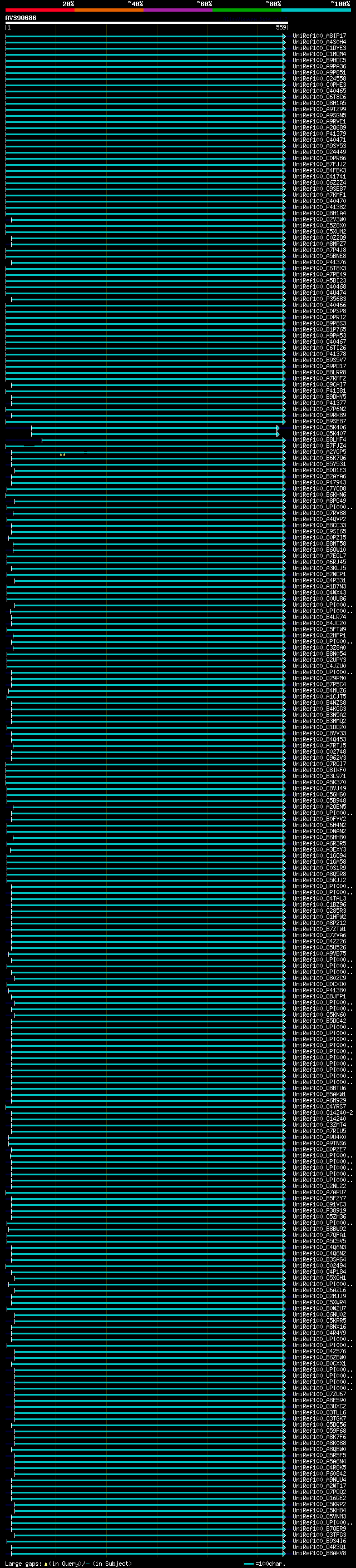
Task: Open hit UniRef100_C1DYE3
Action: (x=319, y=48)
